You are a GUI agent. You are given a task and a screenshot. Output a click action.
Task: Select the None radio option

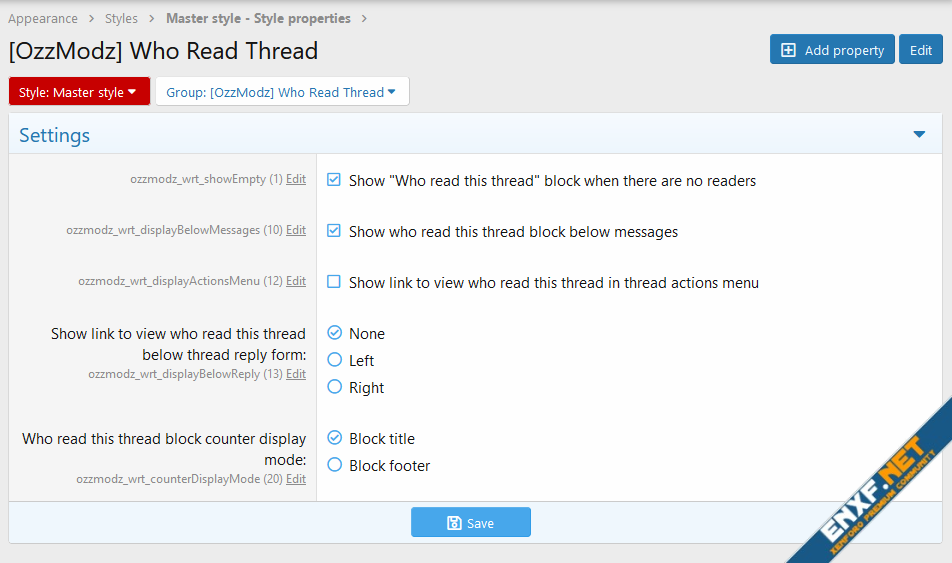(335, 333)
